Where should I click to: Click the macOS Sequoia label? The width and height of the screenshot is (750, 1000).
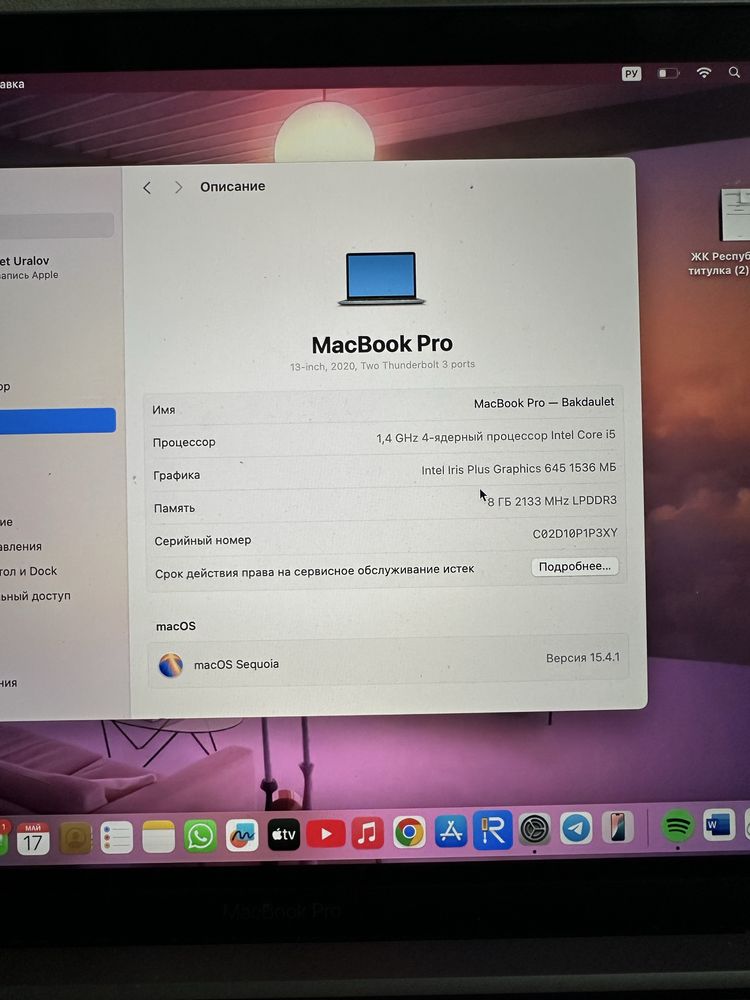tap(237, 664)
